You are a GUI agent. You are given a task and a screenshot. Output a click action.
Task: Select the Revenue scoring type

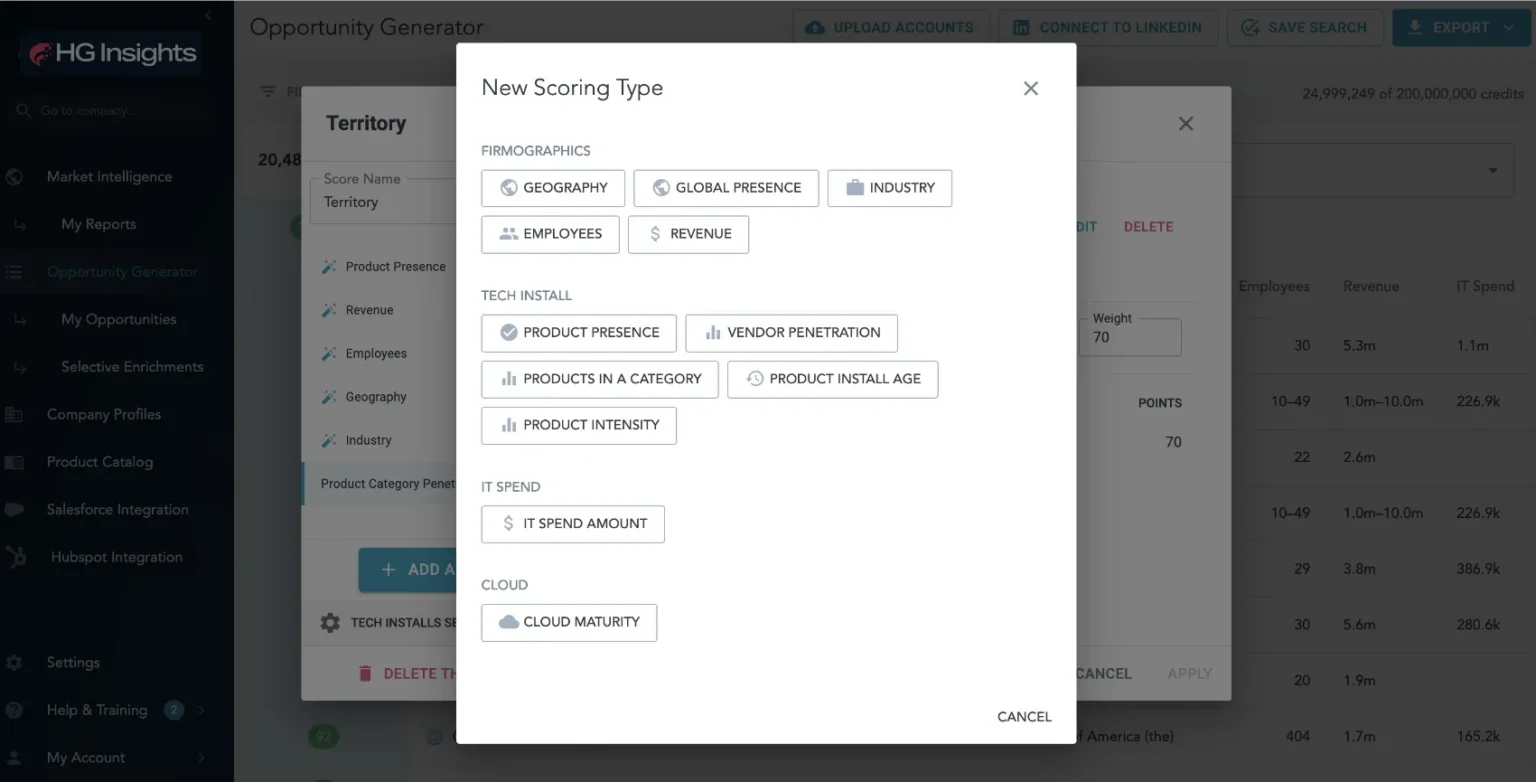(x=688, y=234)
